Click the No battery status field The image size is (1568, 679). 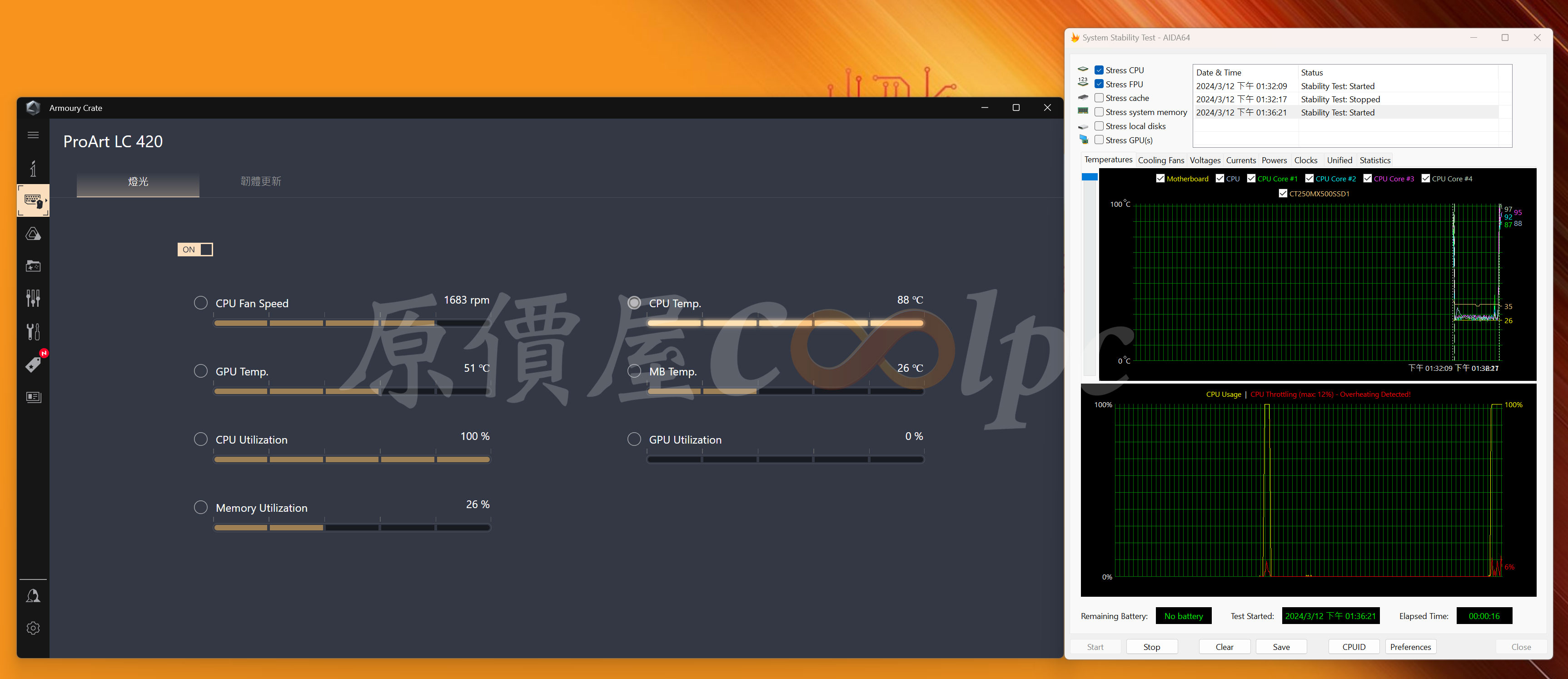coord(1183,616)
